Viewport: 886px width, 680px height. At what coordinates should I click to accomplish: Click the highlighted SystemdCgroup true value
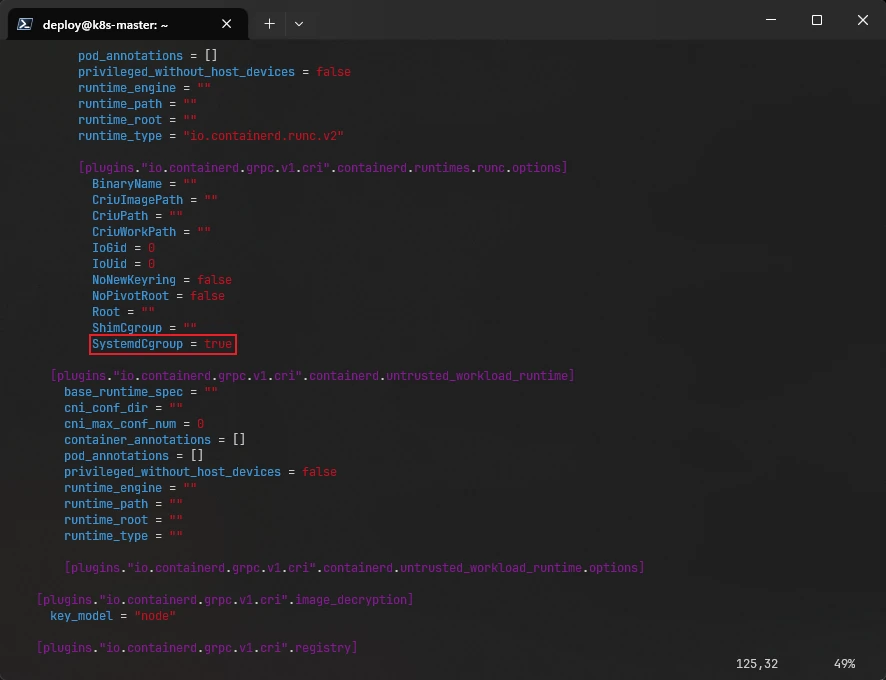(x=218, y=344)
